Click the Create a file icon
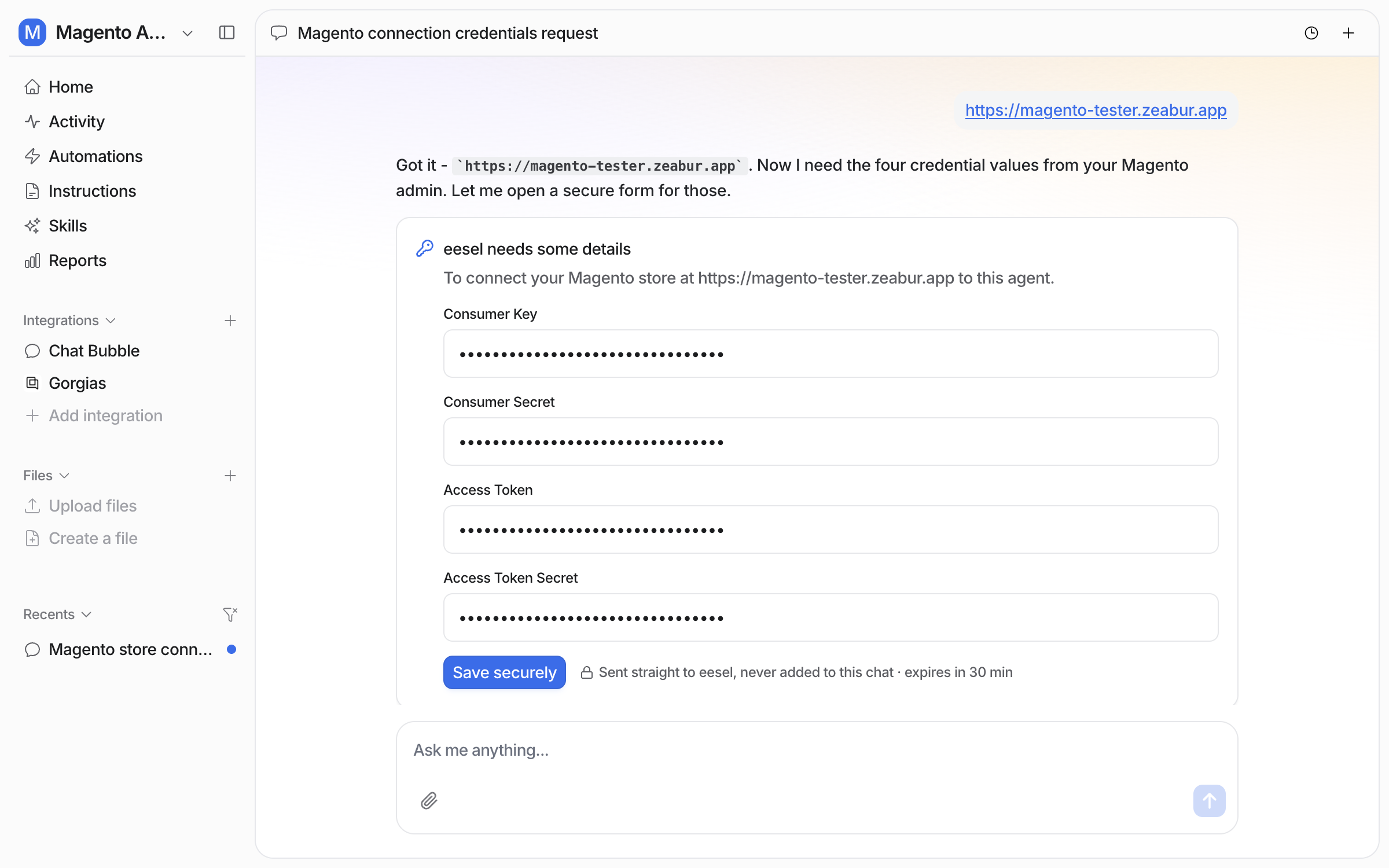 (x=32, y=538)
